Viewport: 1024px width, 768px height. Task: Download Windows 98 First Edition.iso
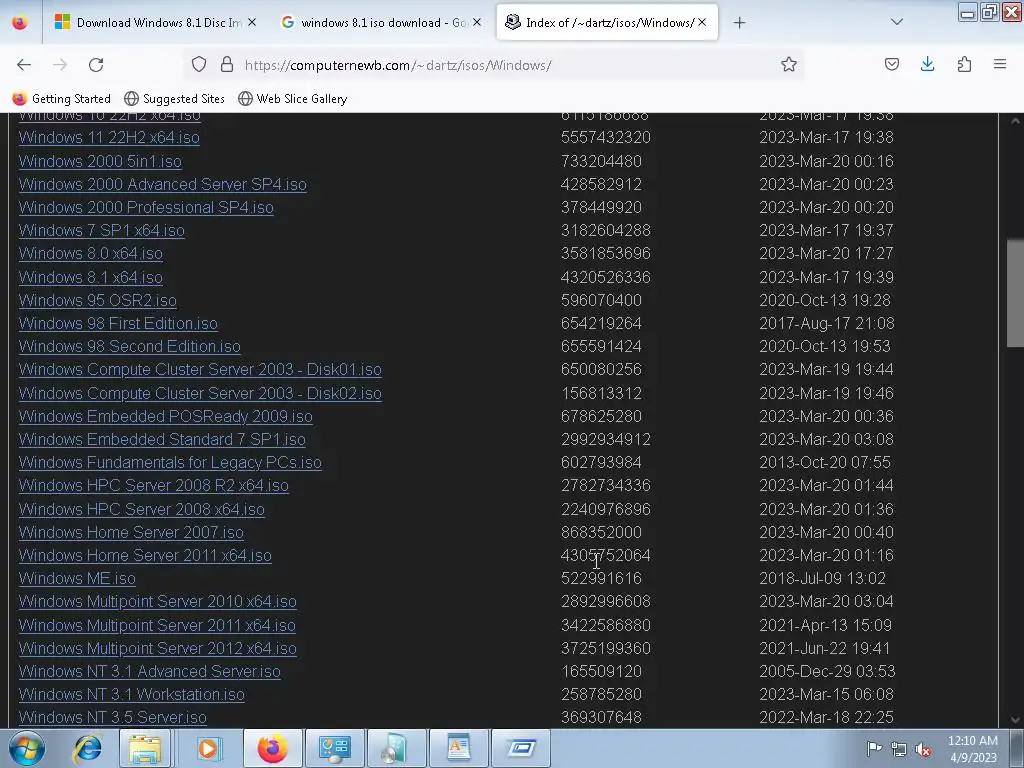tap(118, 324)
